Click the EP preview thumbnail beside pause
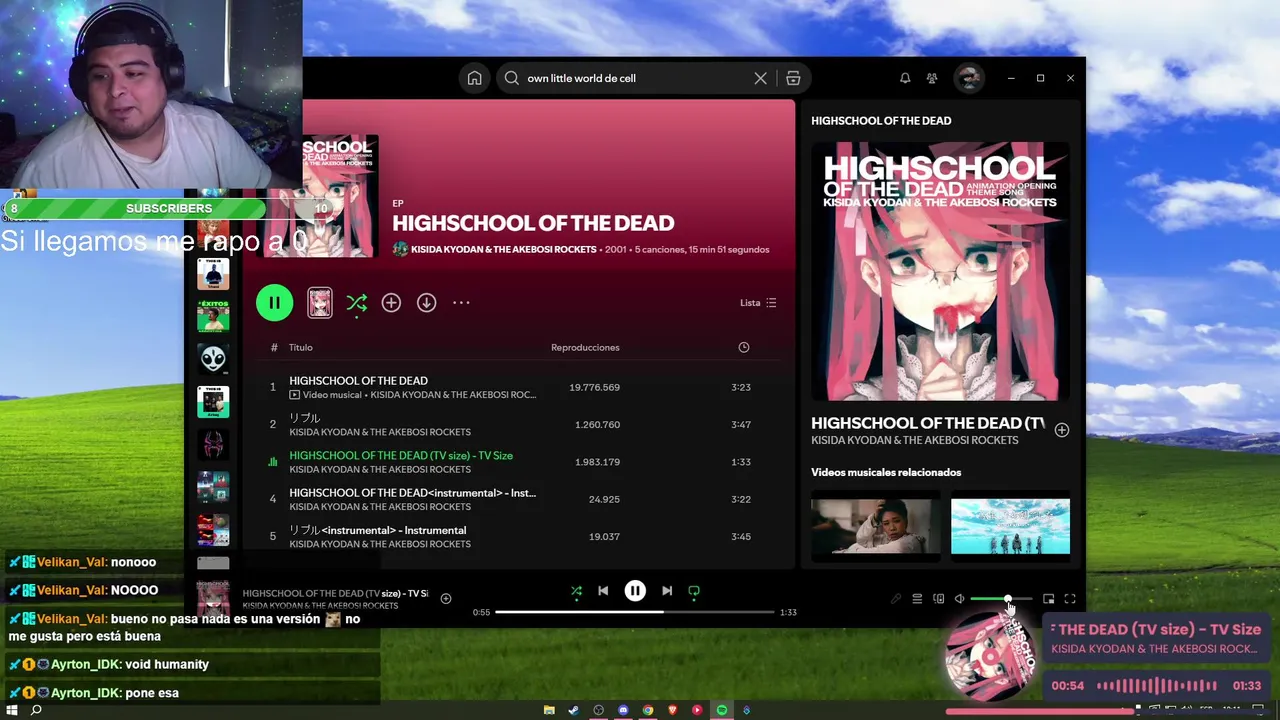1280x720 pixels. click(x=319, y=303)
